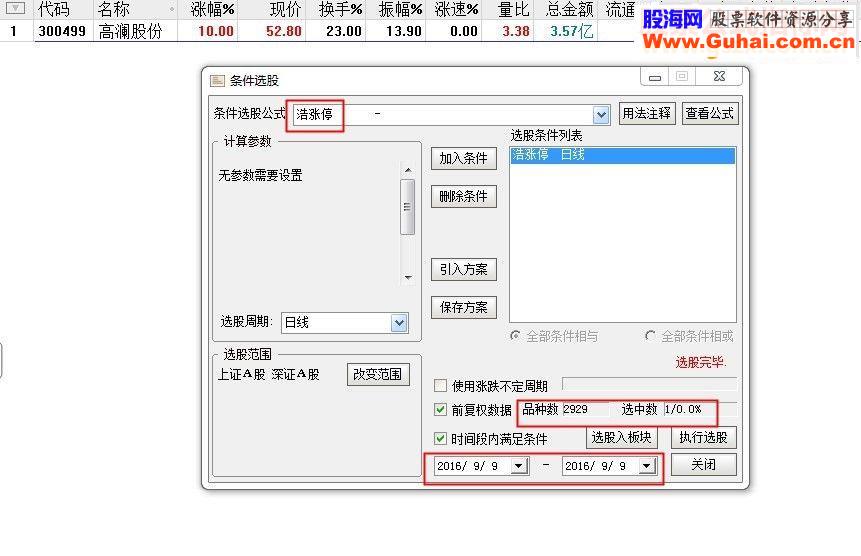Click the 选股入板块 button
The height and width of the screenshot is (556, 861).
pos(622,437)
